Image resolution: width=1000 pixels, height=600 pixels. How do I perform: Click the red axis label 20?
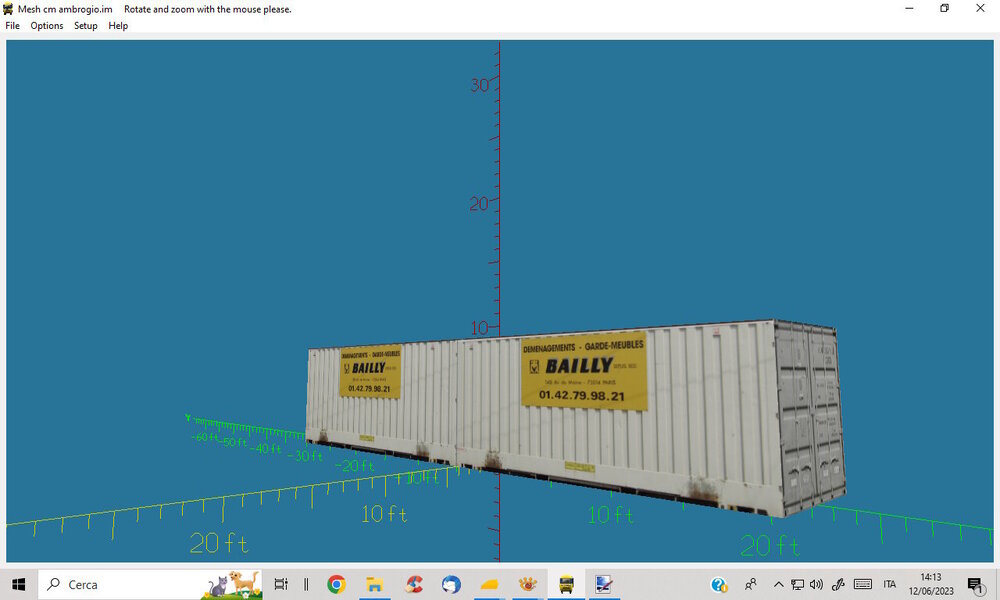pyautogui.click(x=479, y=204)
